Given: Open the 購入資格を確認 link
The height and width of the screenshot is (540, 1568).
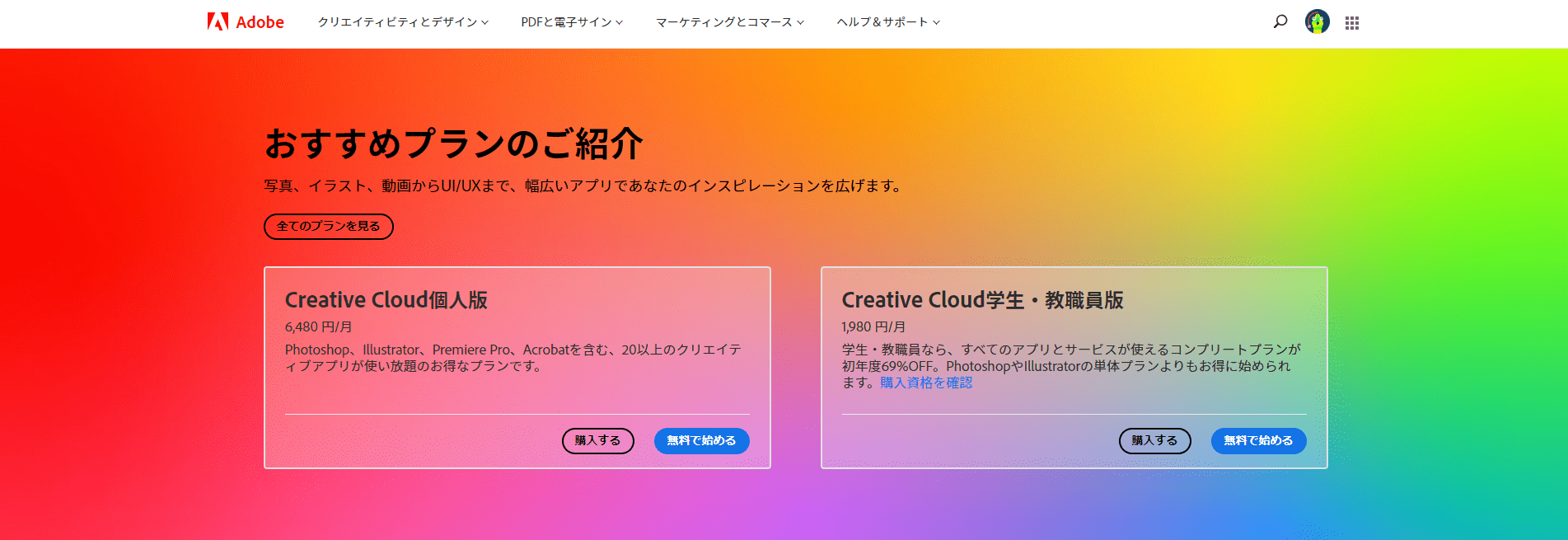Looking at the screenshot, I should [x=926, y=383].
